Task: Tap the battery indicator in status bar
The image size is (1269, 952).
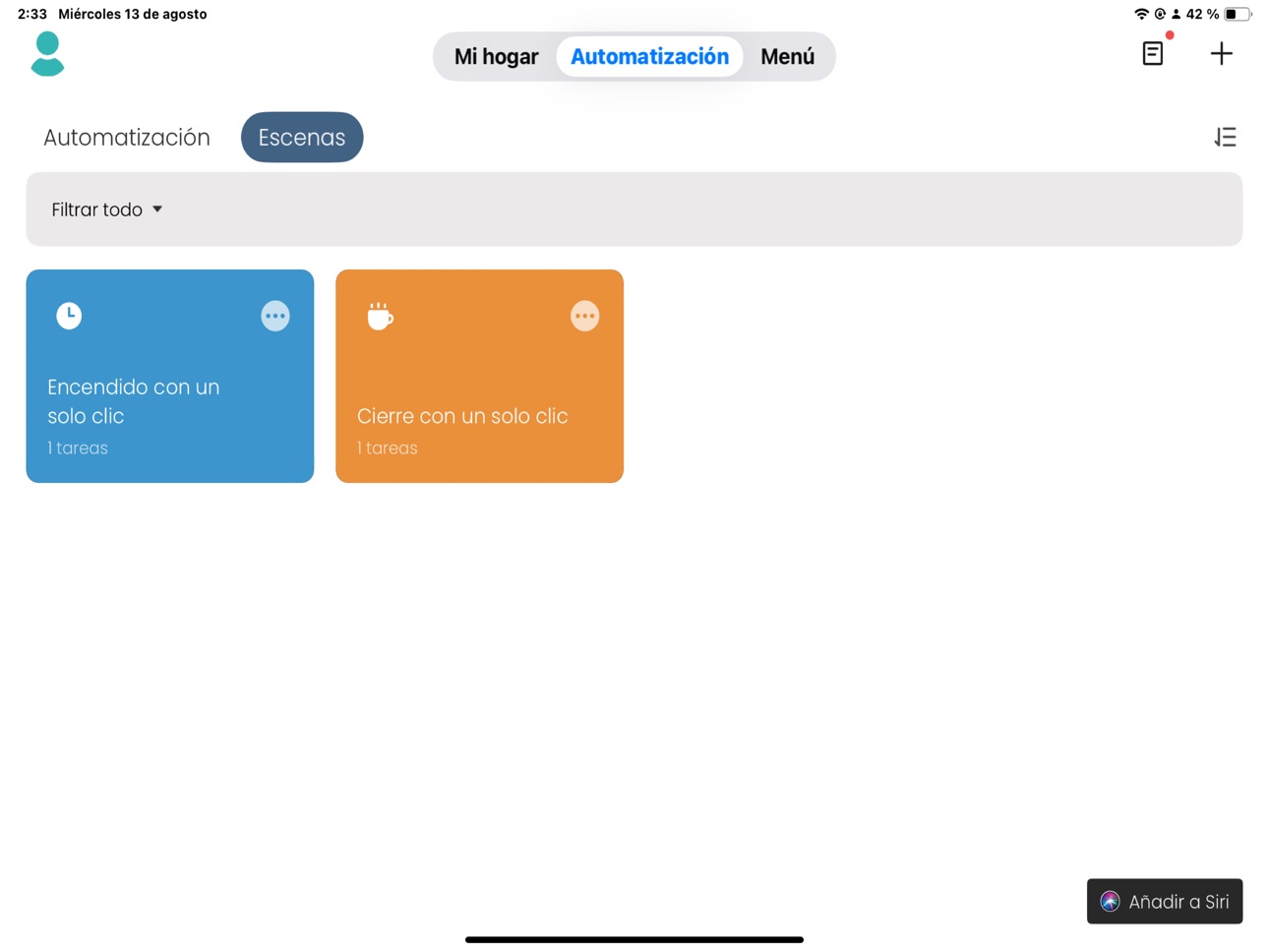Action: (x=1237, y=15)
